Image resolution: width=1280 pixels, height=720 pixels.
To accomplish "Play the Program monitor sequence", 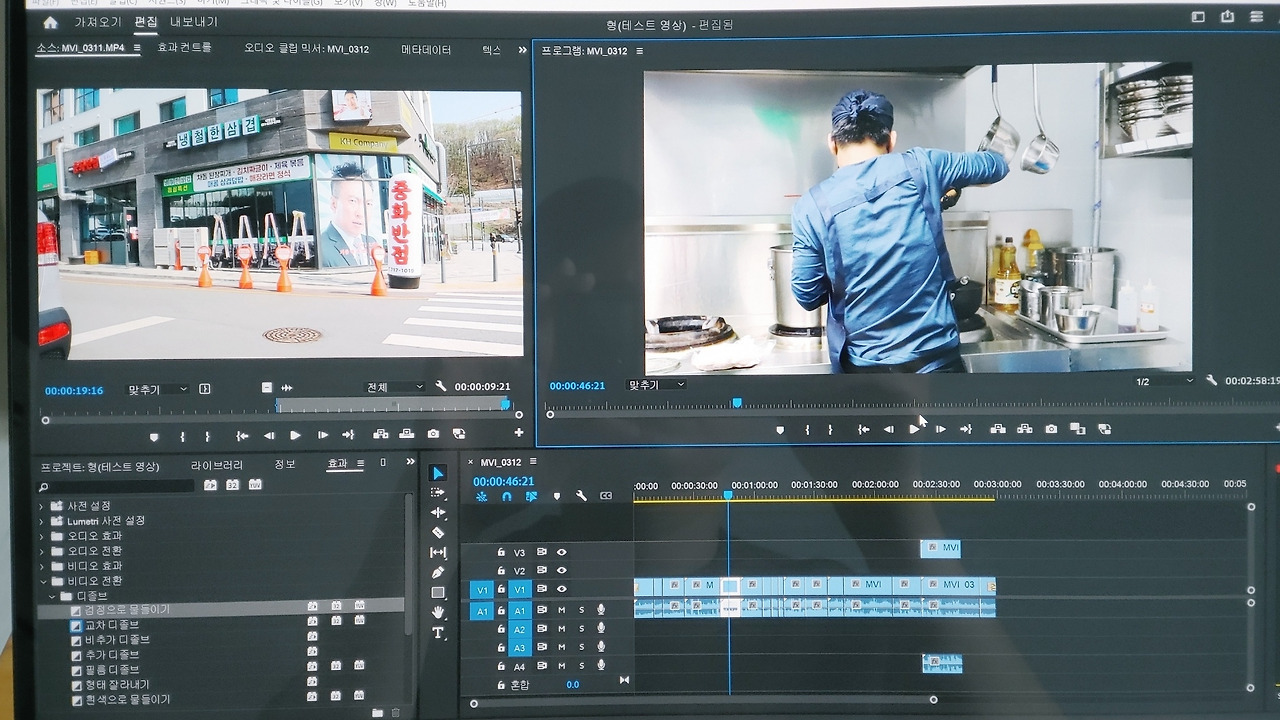I will pos(914,429).
